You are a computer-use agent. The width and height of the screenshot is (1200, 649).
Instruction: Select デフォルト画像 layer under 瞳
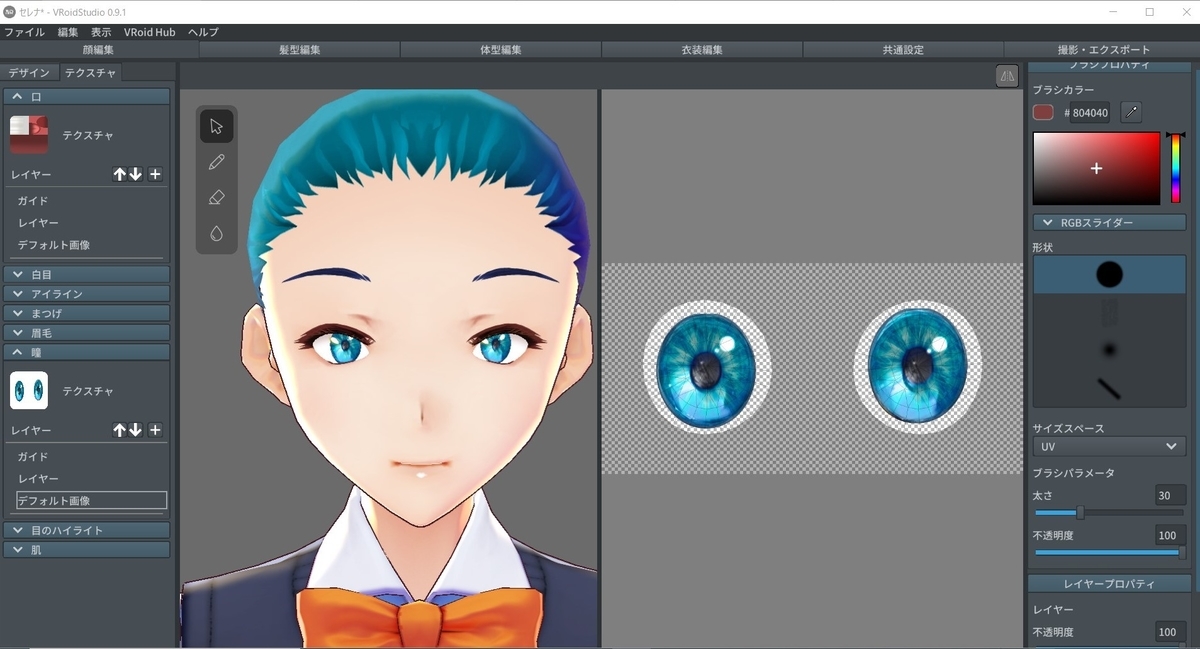[x=91, y=501]
